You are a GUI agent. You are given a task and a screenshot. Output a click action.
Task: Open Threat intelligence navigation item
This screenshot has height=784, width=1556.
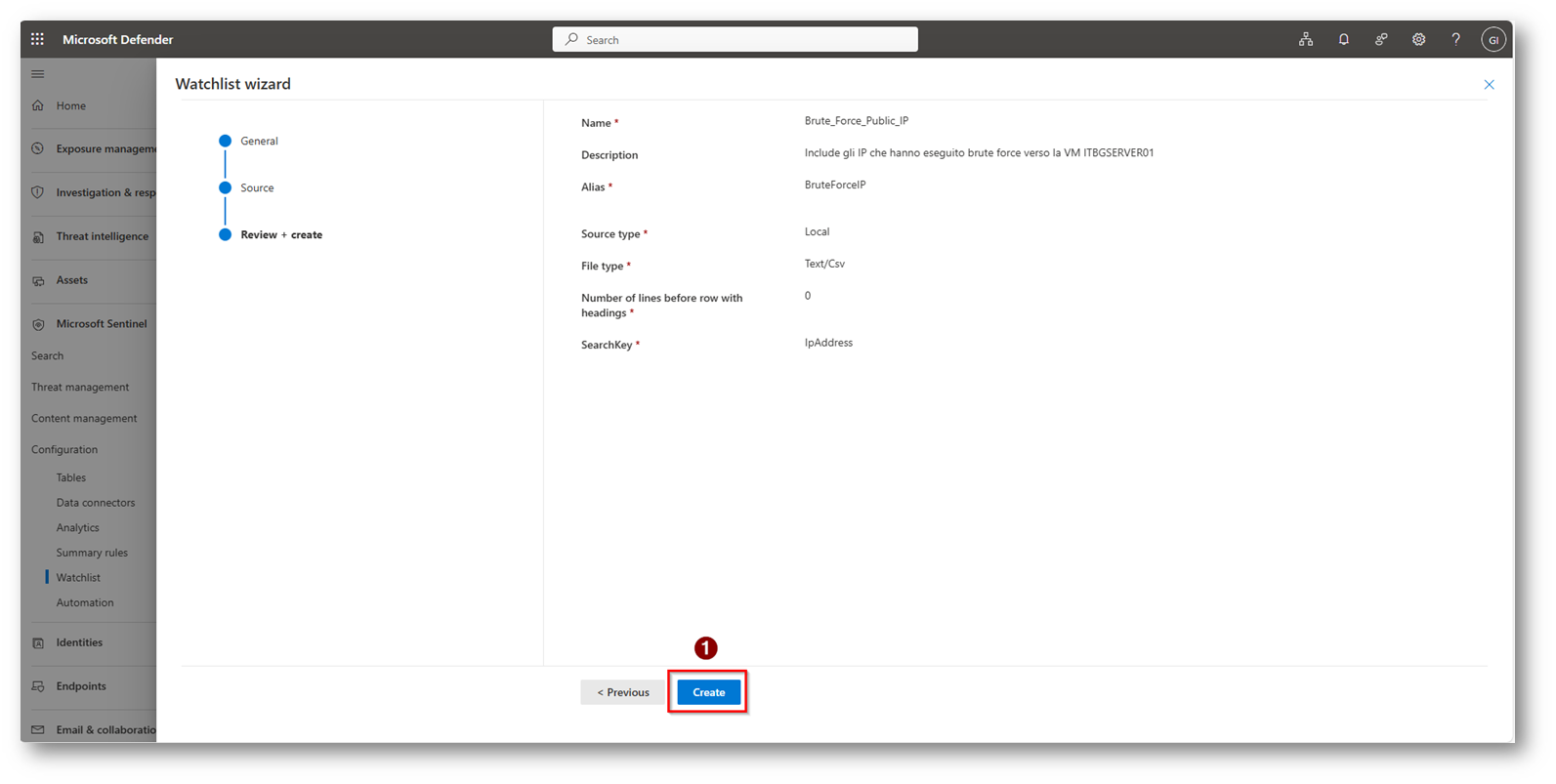pyautogui.click(x=103, y=236)
